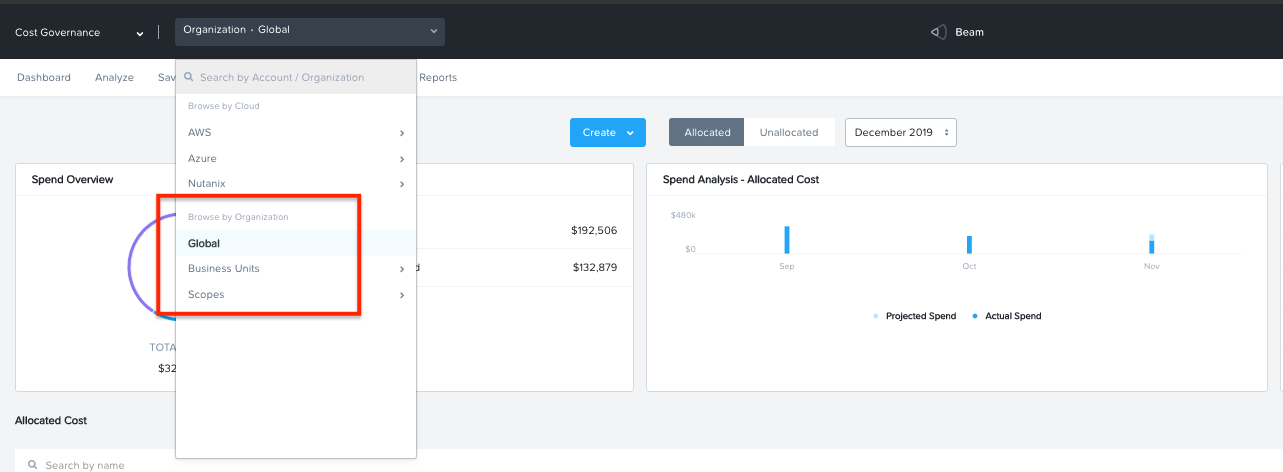Select Azure in Browse by Cloud
1283x472 pixels.
(x=296, y=158)
